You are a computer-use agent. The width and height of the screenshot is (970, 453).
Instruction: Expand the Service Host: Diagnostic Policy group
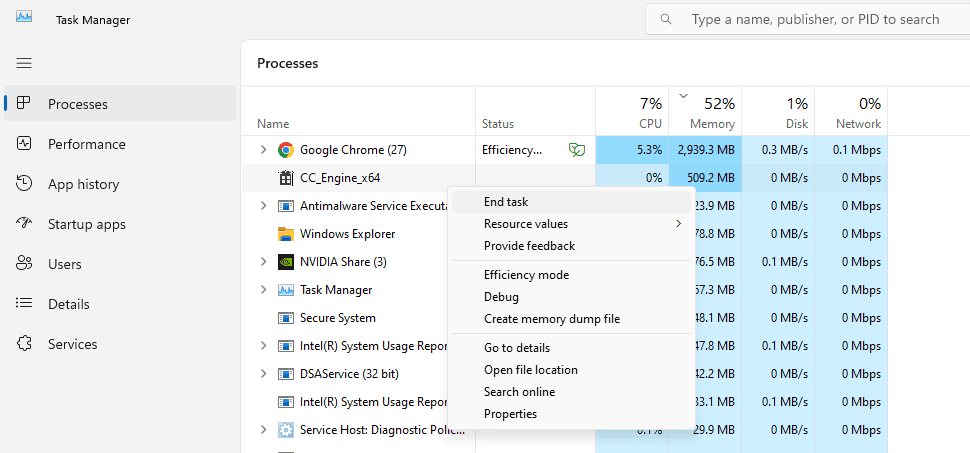pyautogui.click(x=264, y=429)
